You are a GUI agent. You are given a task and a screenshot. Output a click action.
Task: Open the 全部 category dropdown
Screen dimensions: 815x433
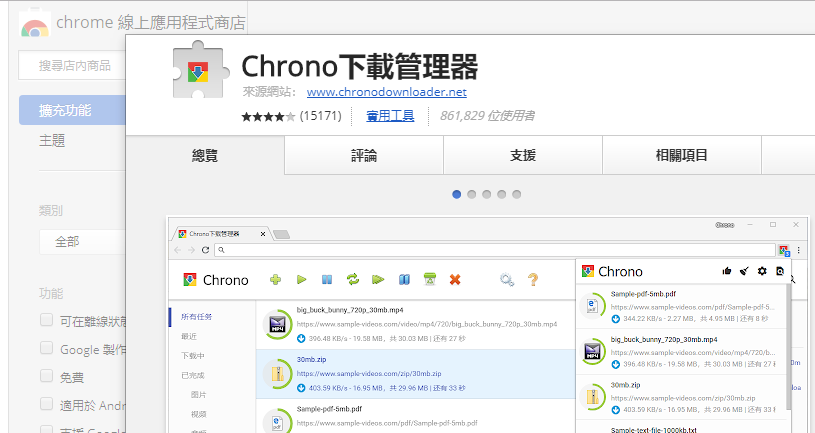(x=83, y=242)
